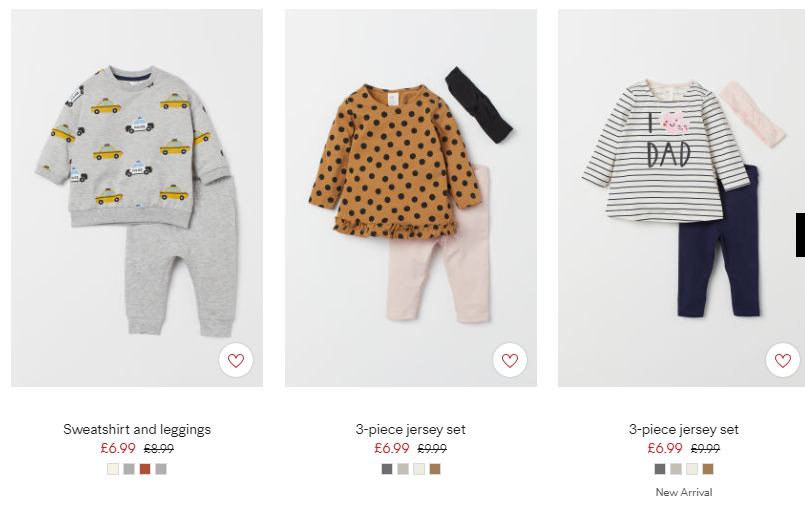Select cream swatch under Sweatshirt and leggings
The width and height of the screenshot is (805, 512).
pos(113,469)
